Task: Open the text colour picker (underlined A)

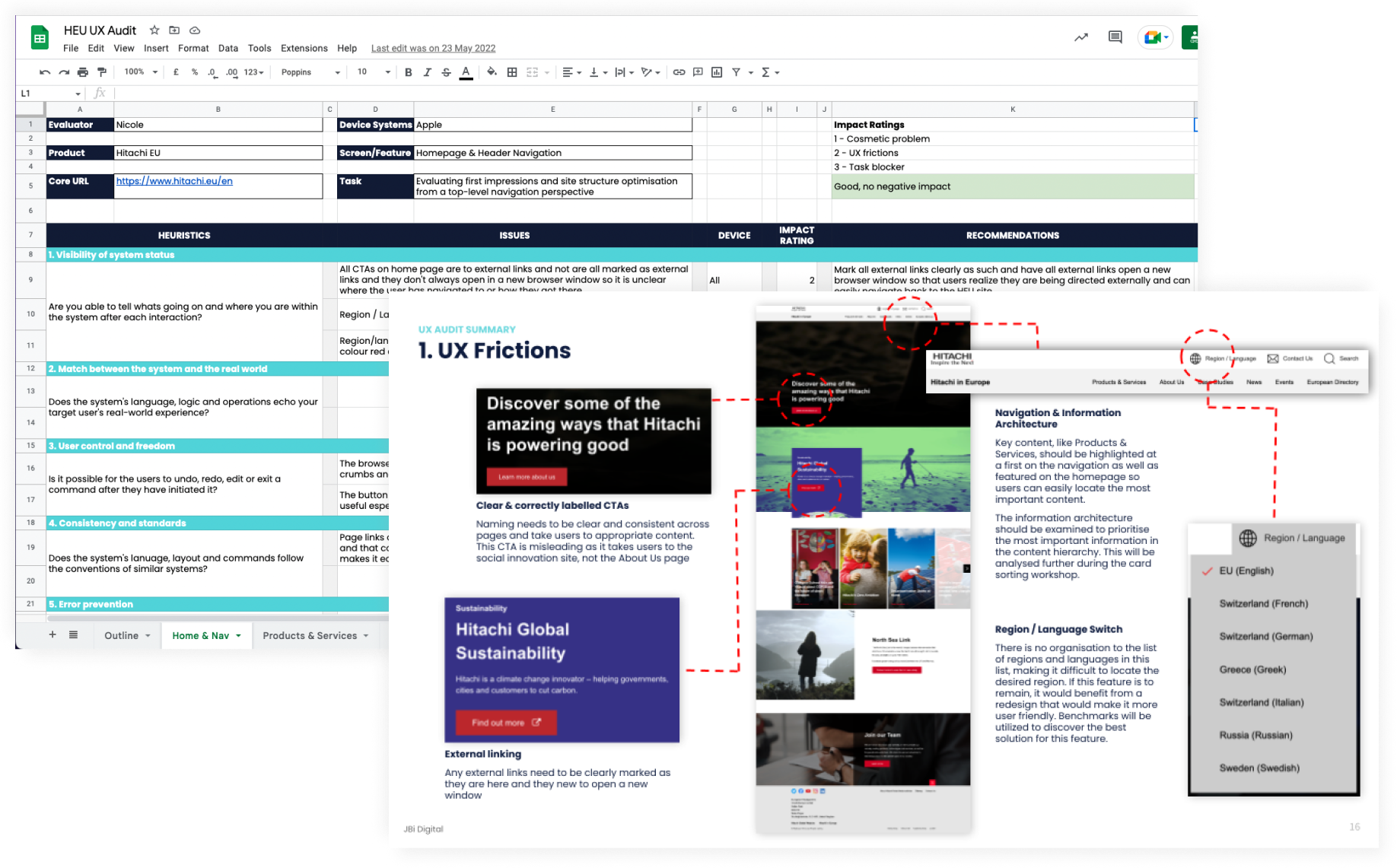Action: 466,72
